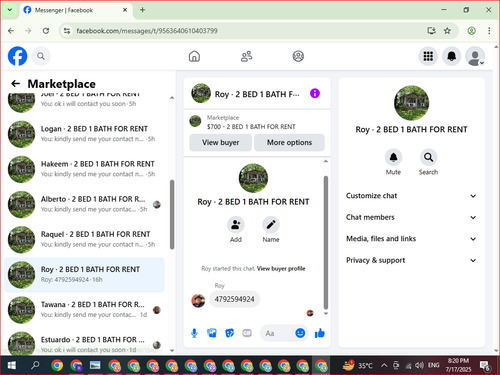Open the Windows Start menu

12,366
